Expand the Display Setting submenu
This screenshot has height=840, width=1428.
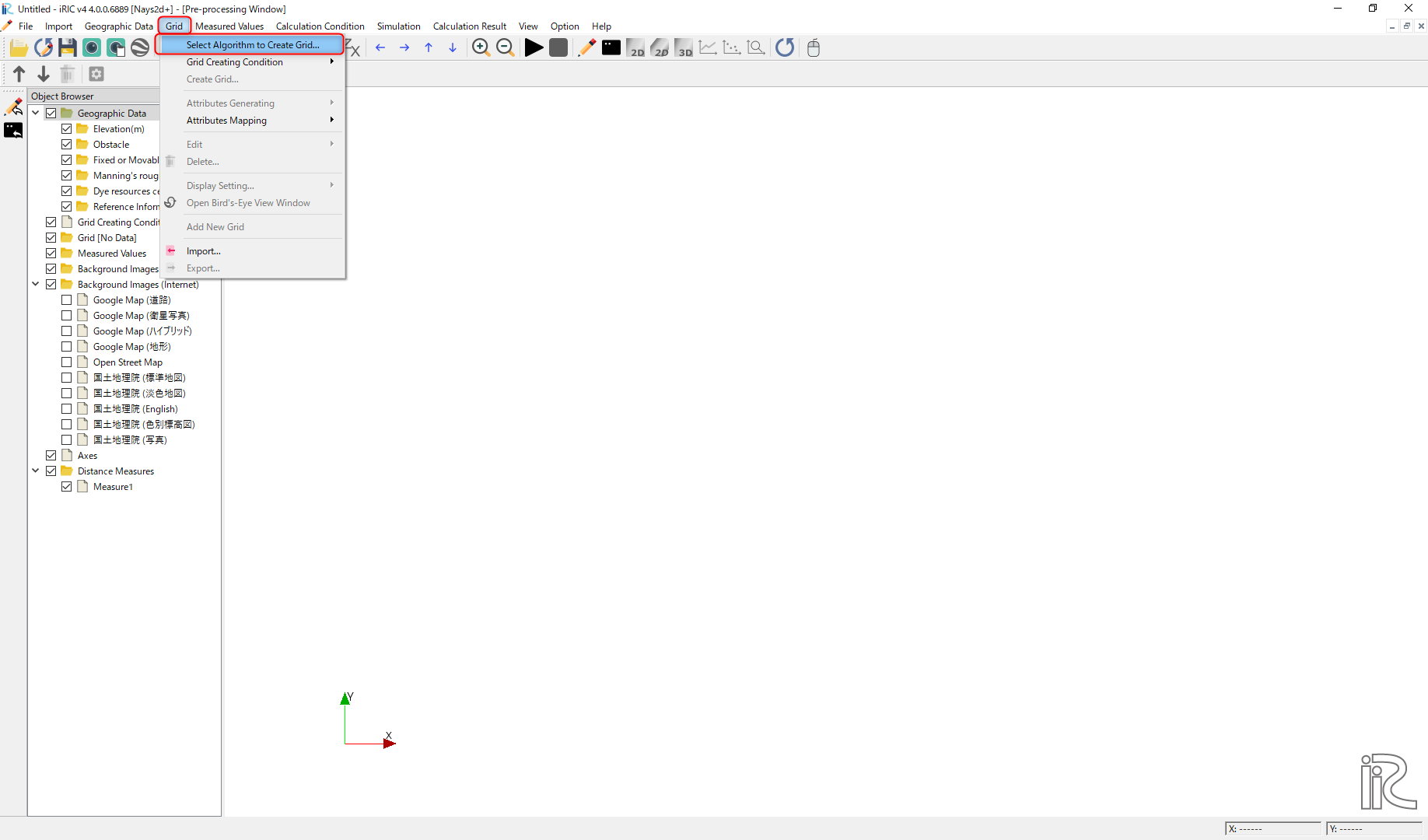pyautogui.click(x=253, y=186)
